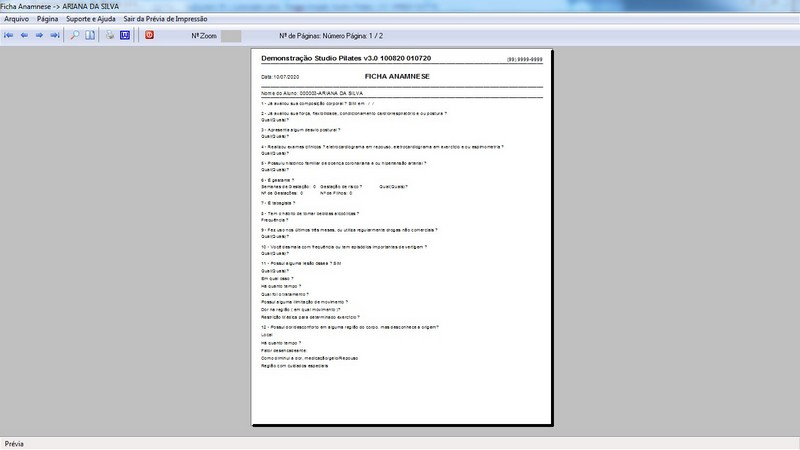This screenshot has width=800, height=450.
Task: Go to the previous page arrow
Action: (24, 35)
